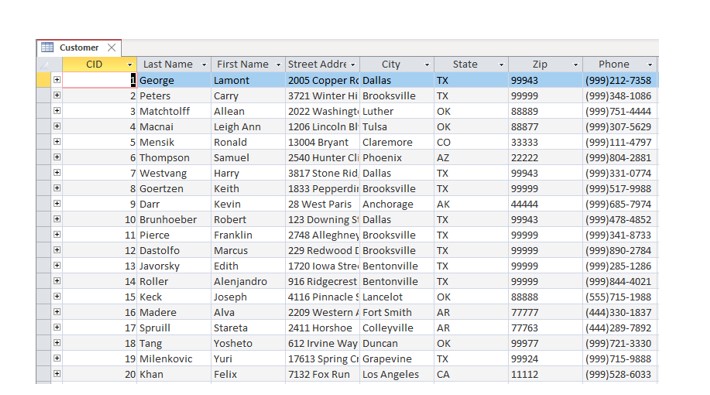Select the Customer table tab

tap(79, 48)
